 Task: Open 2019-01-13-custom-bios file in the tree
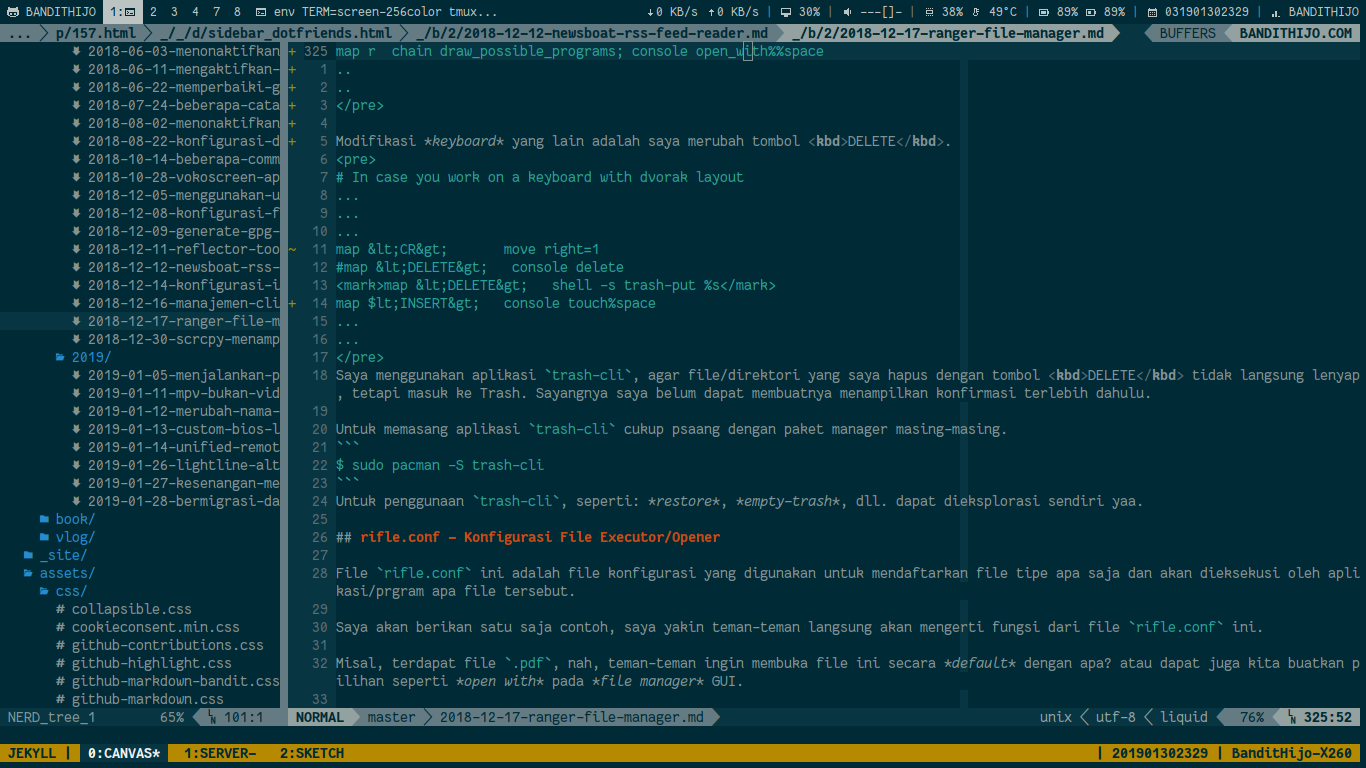(183, 429)
